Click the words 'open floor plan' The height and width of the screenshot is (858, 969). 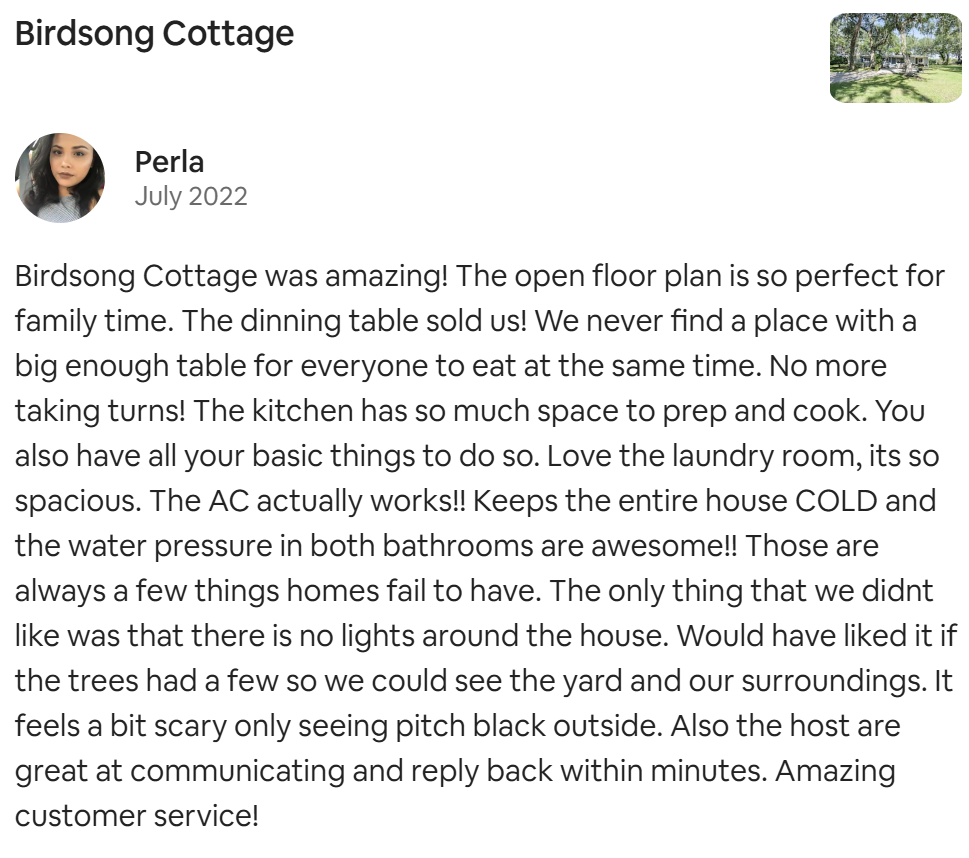[619, 276]
